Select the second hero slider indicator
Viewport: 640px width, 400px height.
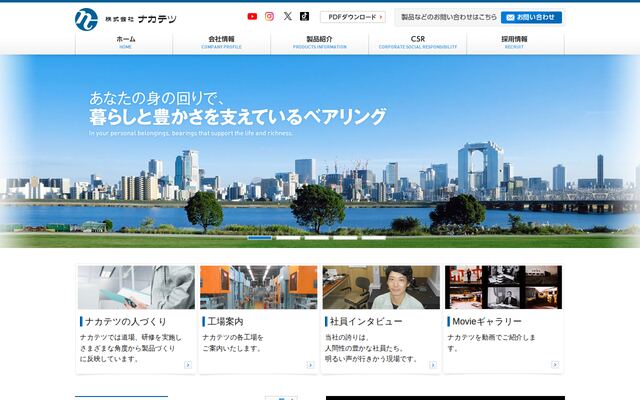pos(288,238)
